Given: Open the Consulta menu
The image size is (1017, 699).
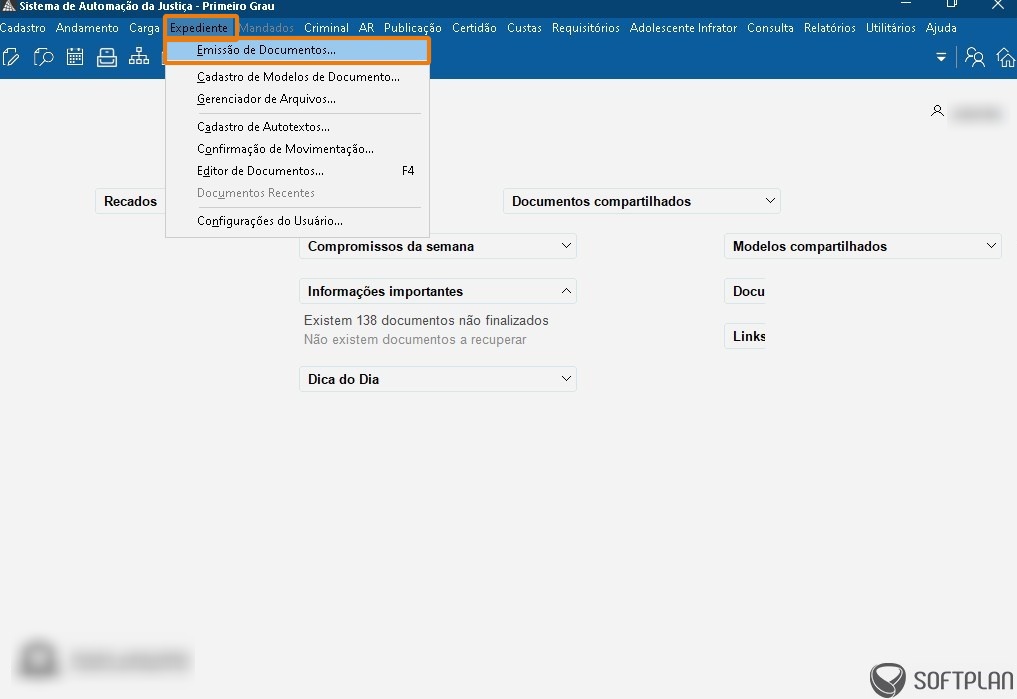Looking at the screenshot, I should click(770, 28).
